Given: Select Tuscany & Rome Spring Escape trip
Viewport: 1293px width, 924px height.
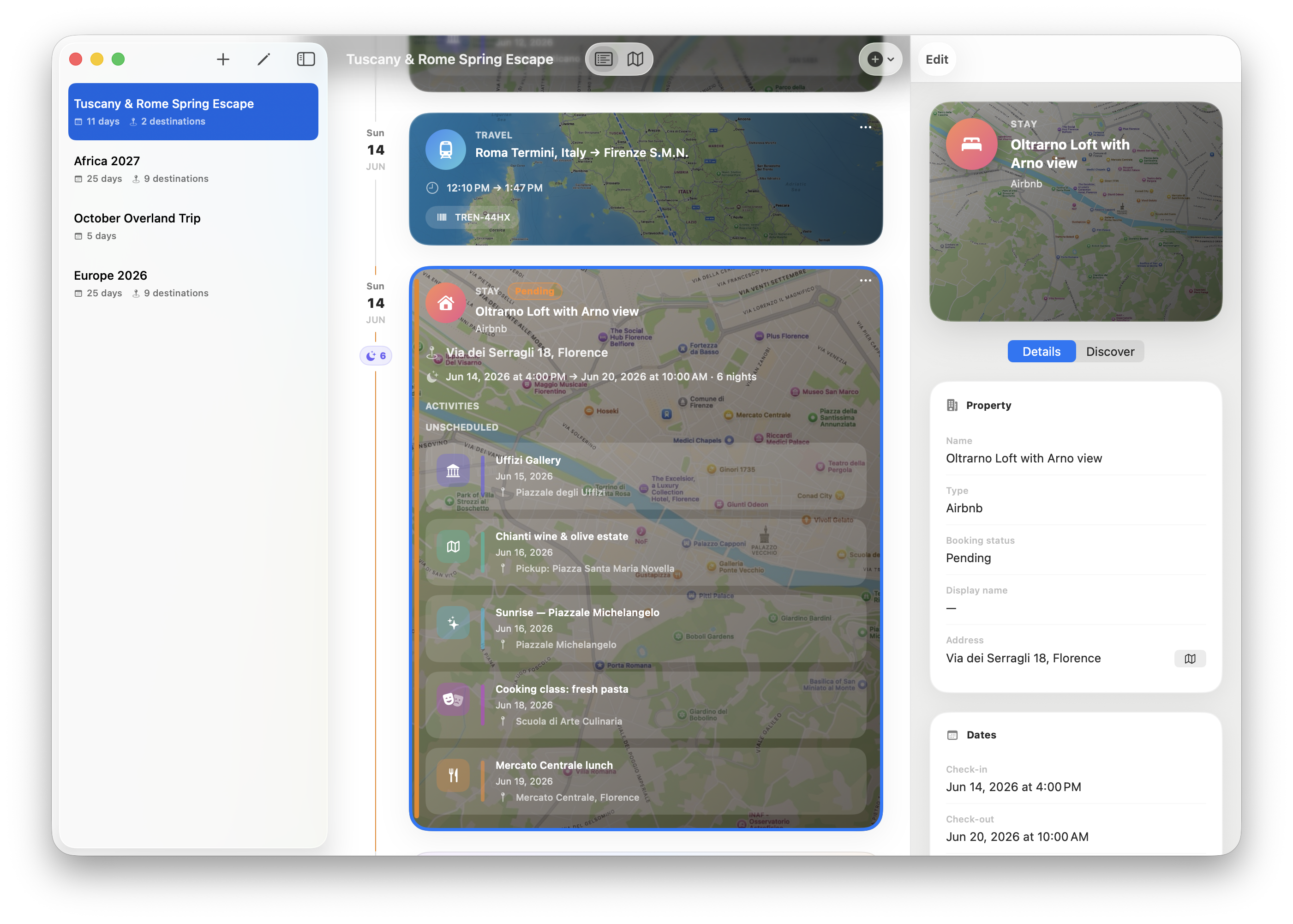Looking at the screenshot, I should click(x=193, y=112).
